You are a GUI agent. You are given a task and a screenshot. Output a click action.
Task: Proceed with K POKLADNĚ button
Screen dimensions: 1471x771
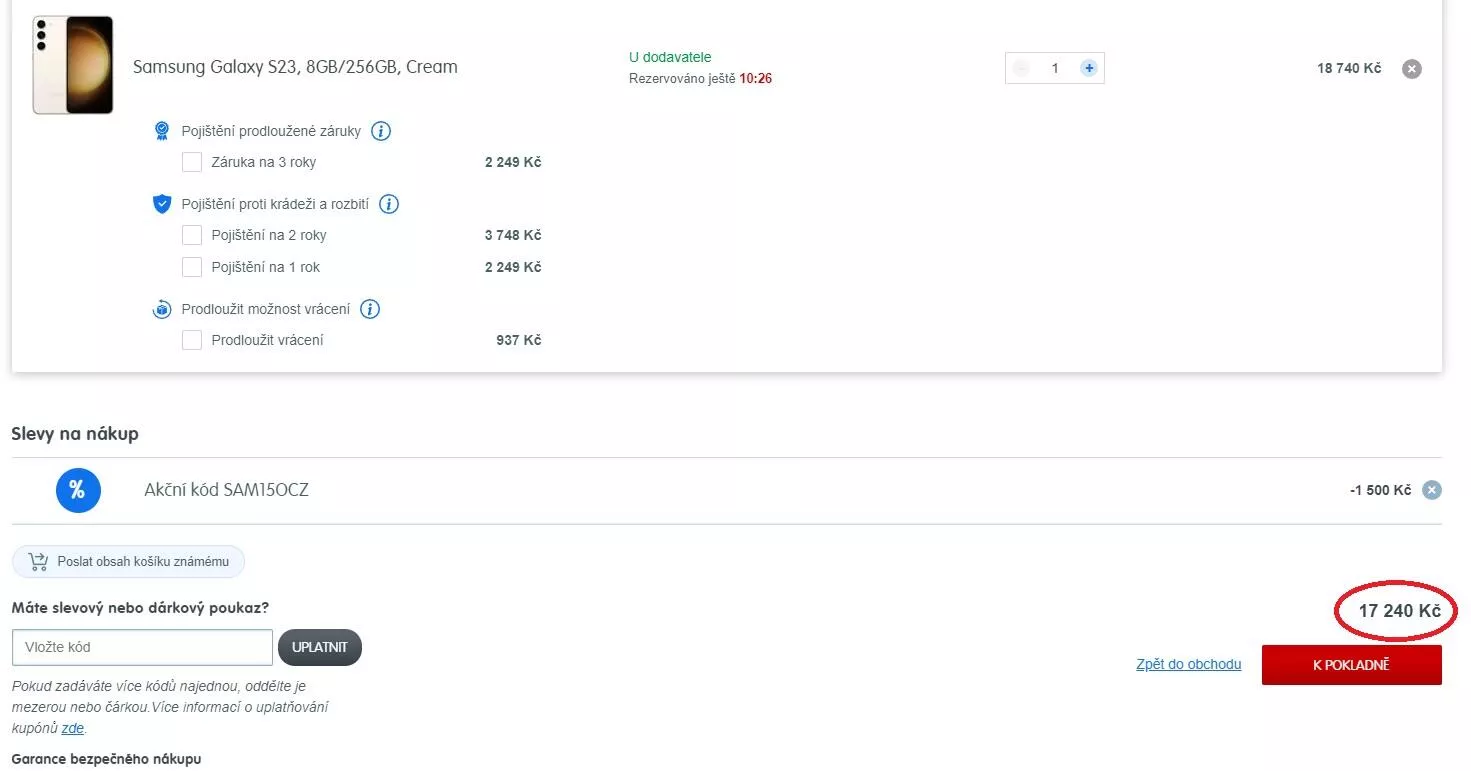click(1352, 665)
